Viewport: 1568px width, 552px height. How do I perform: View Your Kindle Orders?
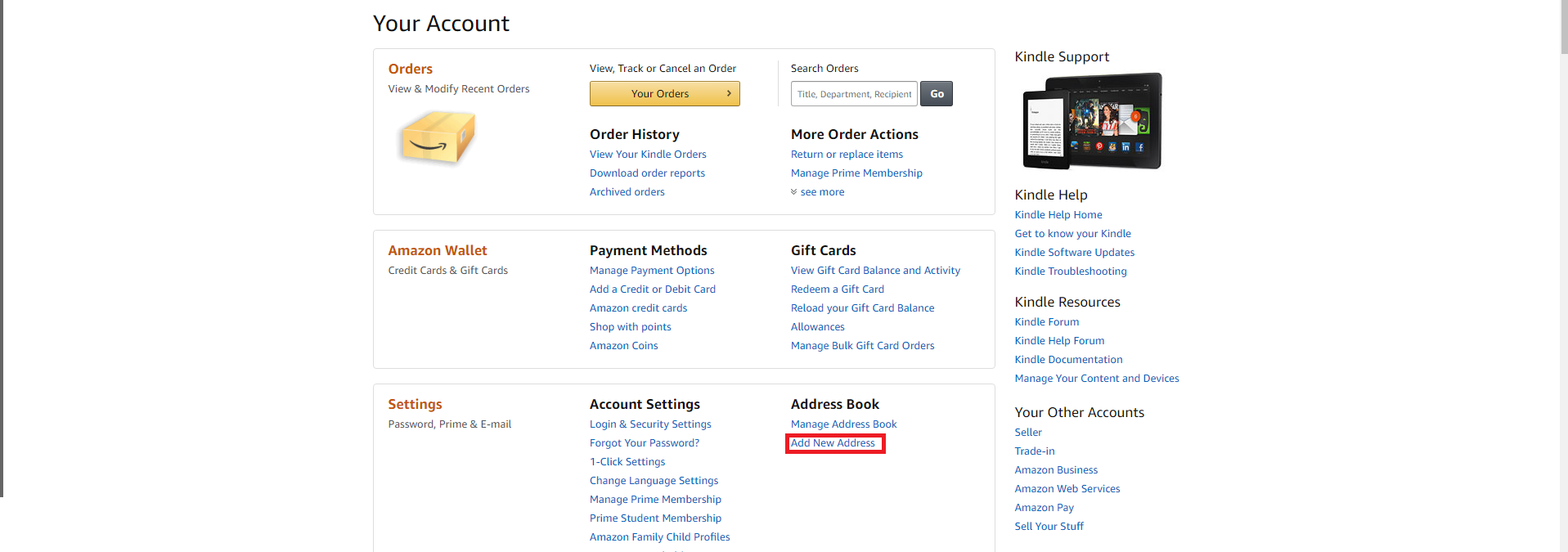point(648,155)
